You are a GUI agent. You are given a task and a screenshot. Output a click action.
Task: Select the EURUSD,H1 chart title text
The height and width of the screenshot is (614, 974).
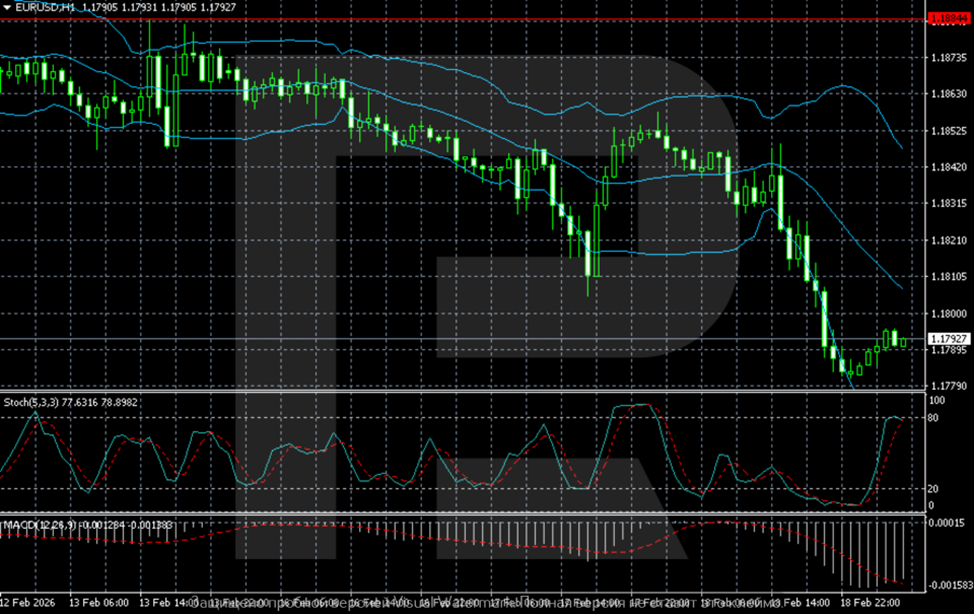[45, 7]
